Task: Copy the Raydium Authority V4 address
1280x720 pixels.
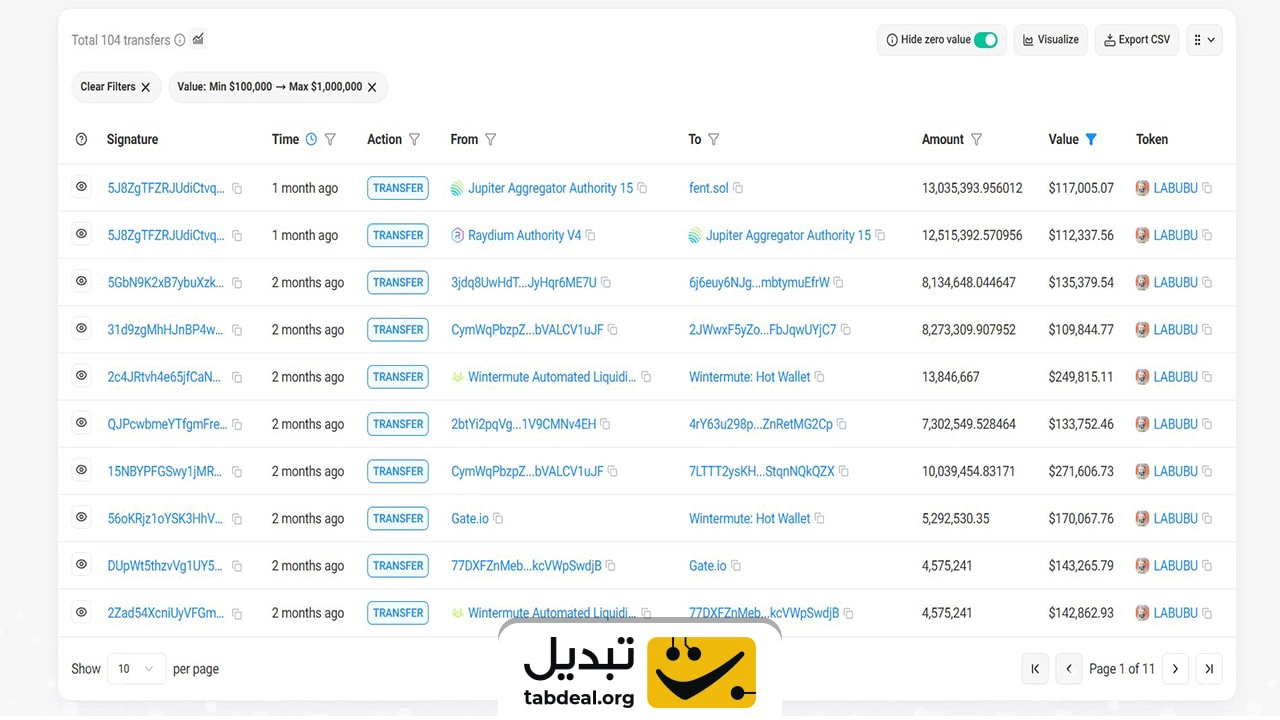Action: (590, 235)
